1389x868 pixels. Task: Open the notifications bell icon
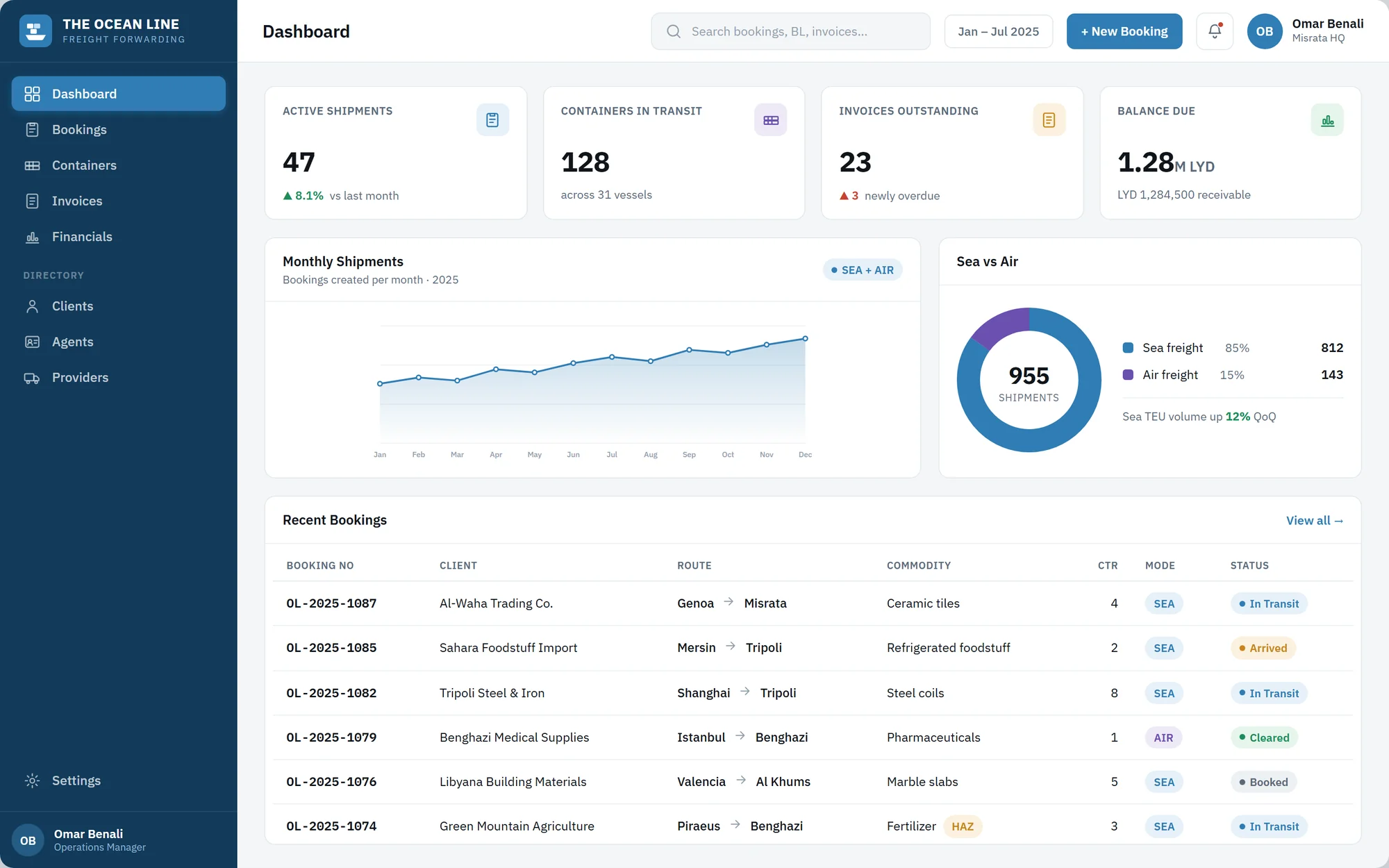1215,31
